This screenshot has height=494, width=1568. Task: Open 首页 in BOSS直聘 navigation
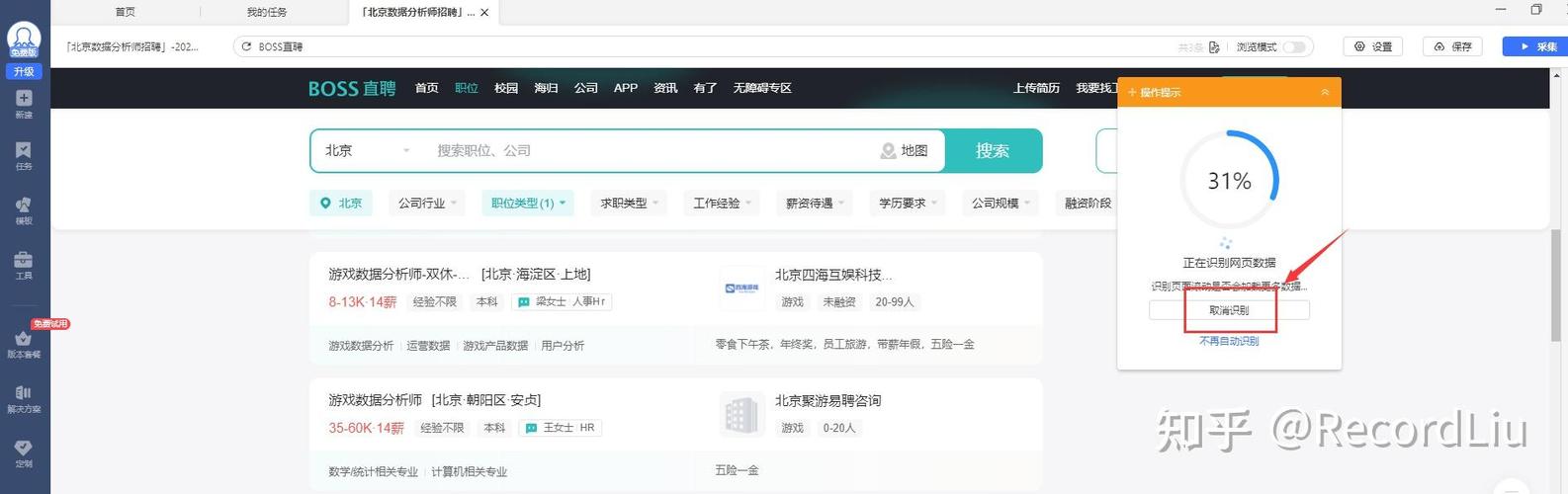[427, 88]
